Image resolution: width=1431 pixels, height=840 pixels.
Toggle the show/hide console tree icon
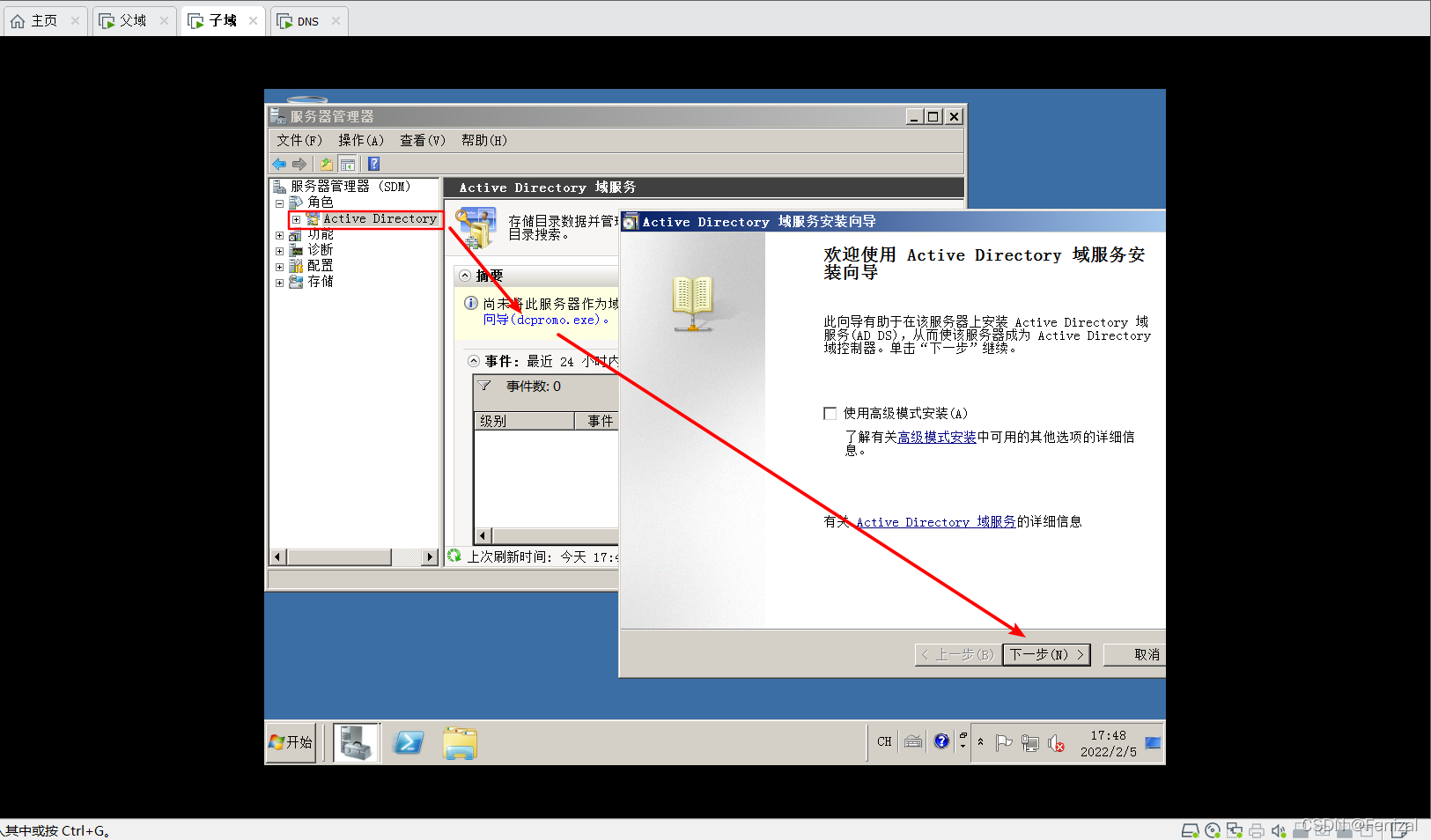[348, 164]
